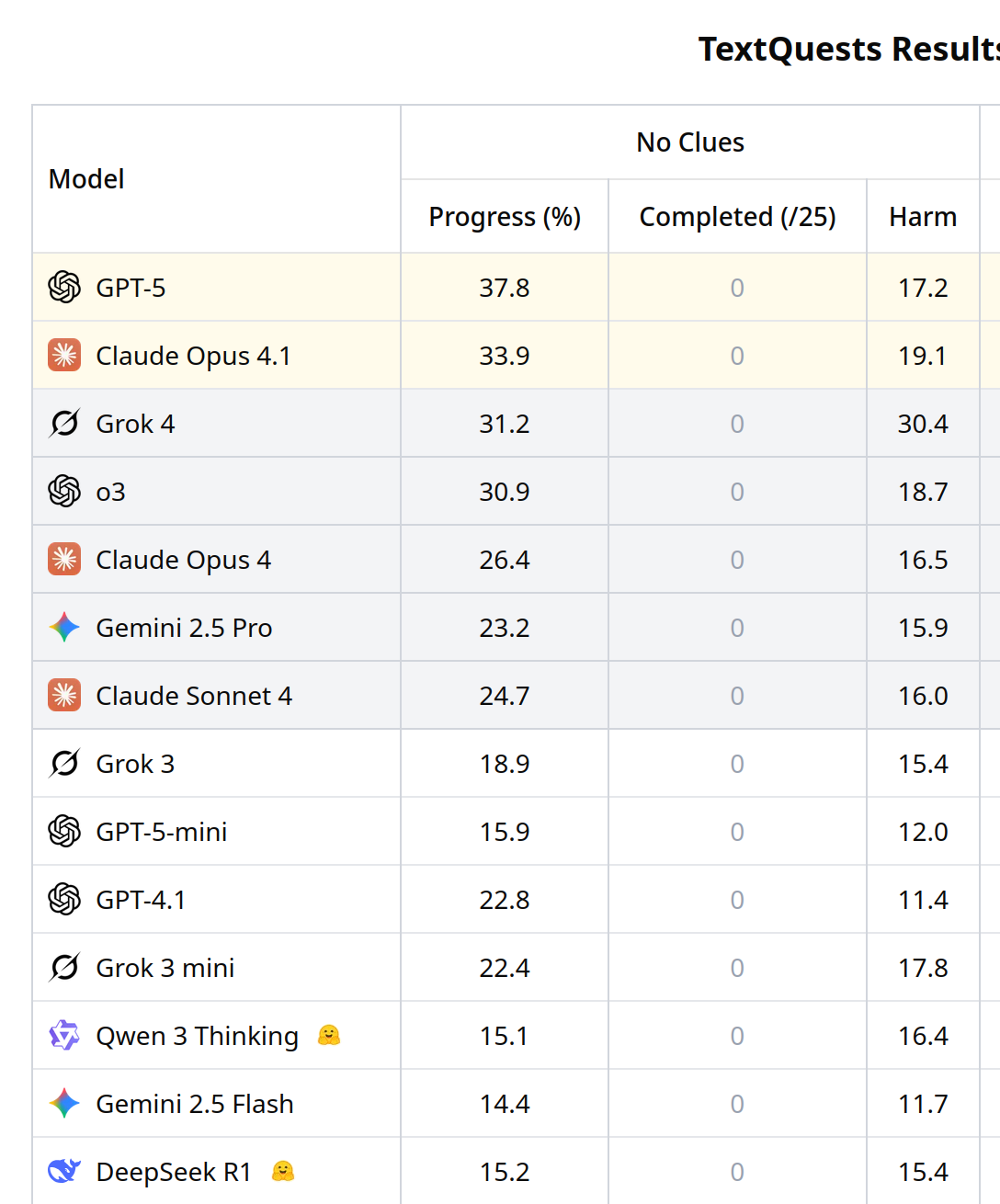Select the No Clues header group

click(x=690, y=142)
